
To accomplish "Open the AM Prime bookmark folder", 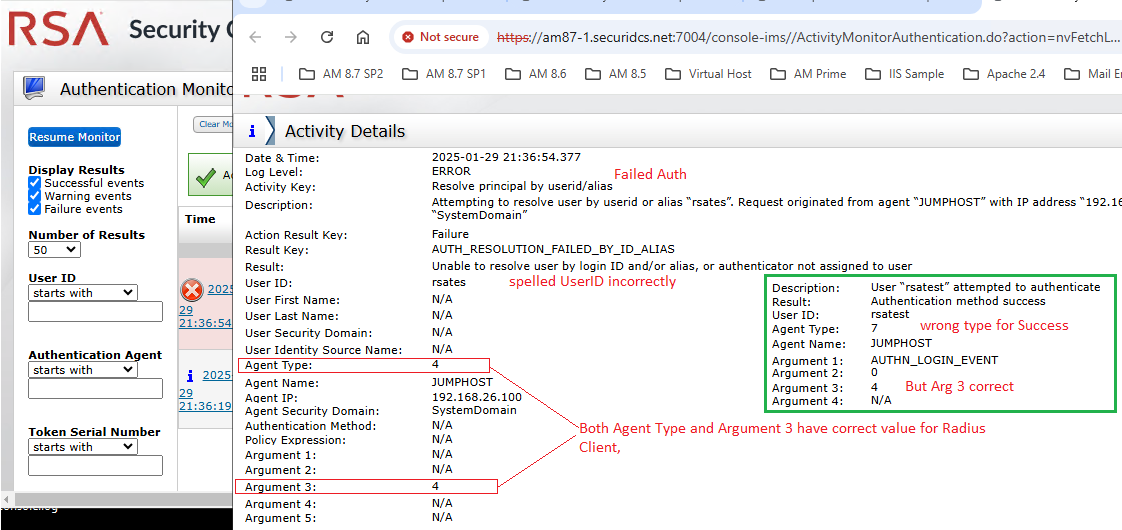I will (808, 74).
